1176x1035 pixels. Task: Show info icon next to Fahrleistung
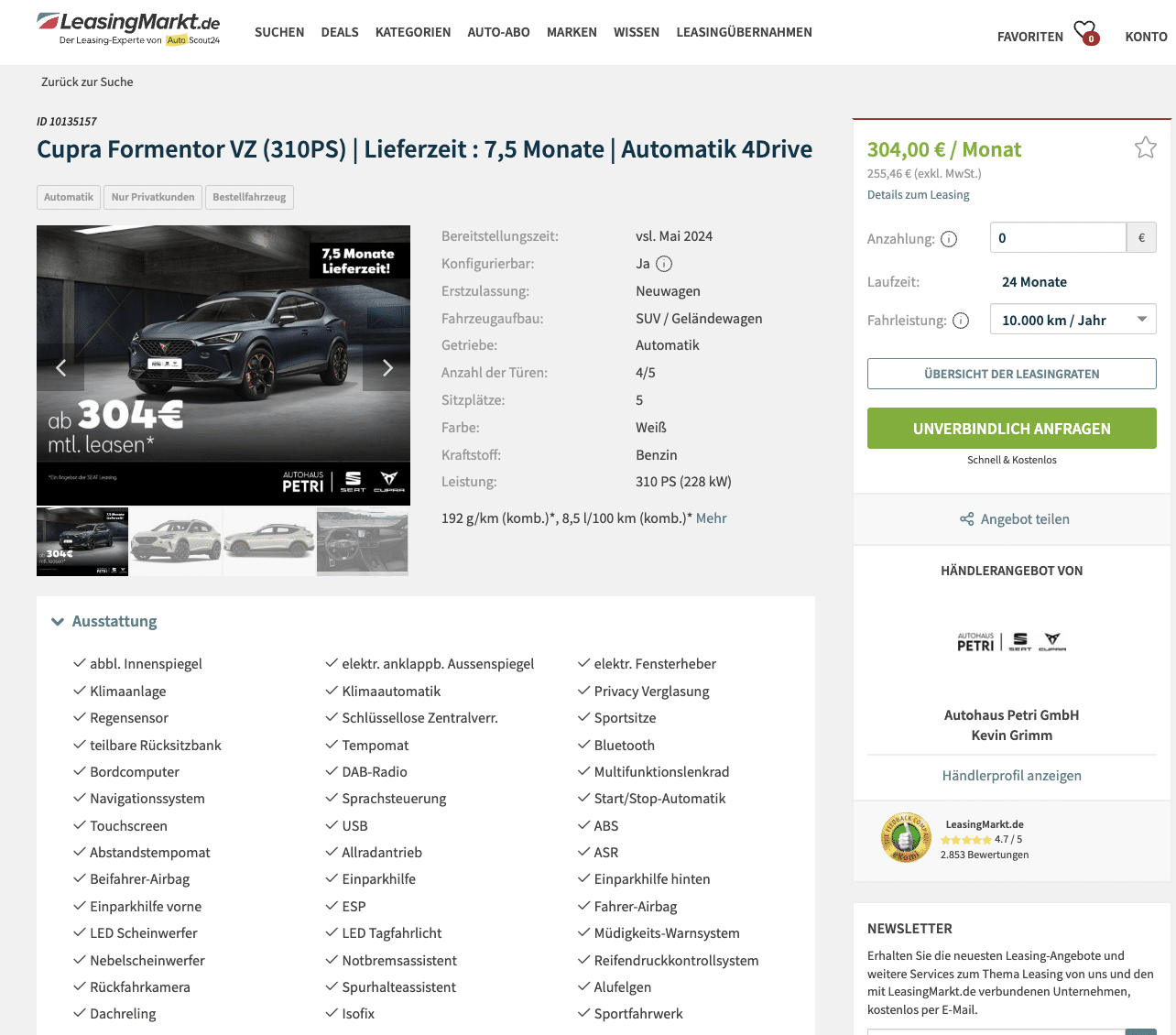click(961, 321)
